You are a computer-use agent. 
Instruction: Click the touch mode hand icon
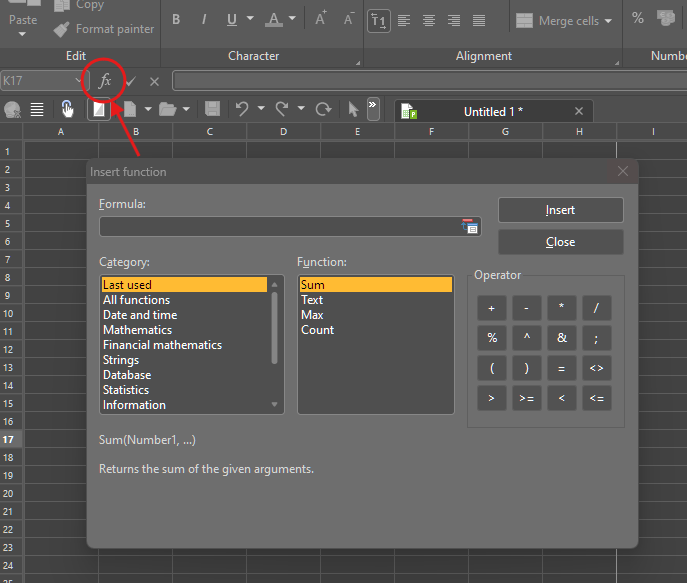click(x=67, y=109)
